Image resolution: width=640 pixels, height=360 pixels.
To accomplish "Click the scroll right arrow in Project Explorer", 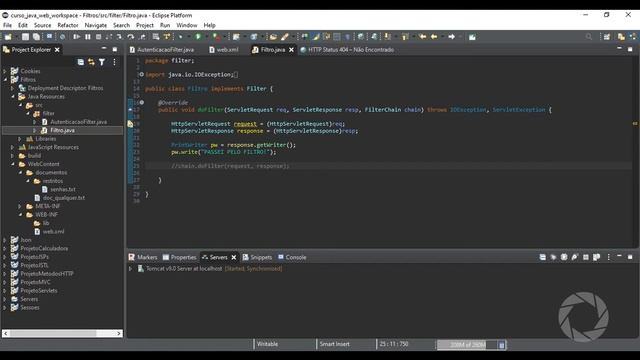I will [x=119, y=333].
